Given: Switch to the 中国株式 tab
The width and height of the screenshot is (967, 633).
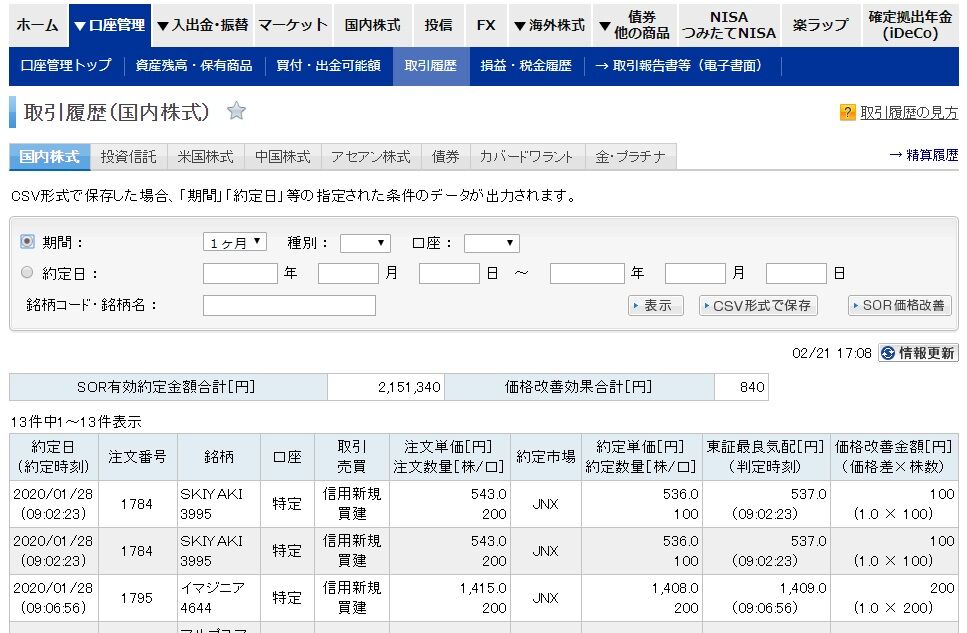Looking at the screenshot, I should [282, 157].
